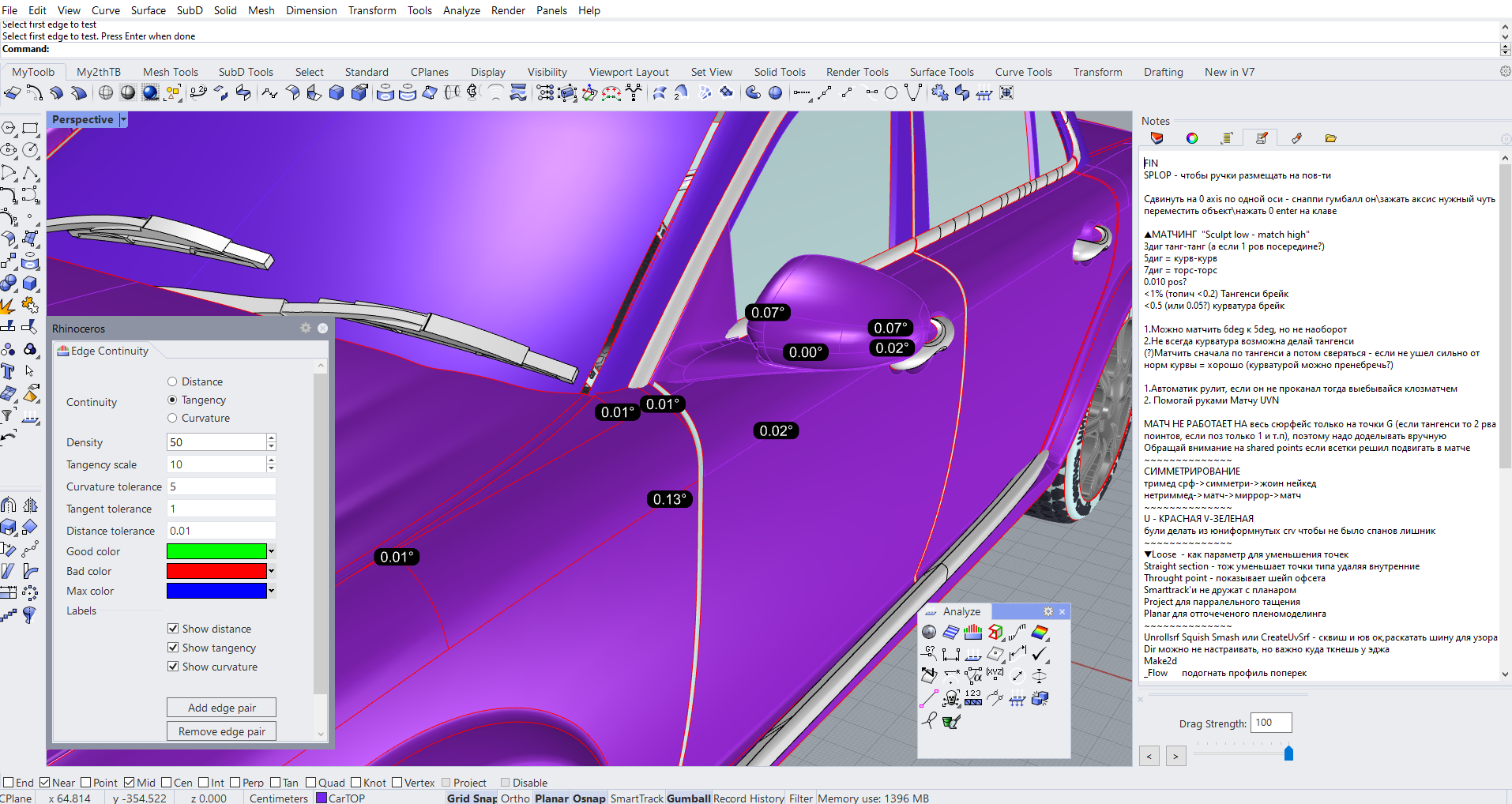Click the Add edge pair button
This screenshot has width=1512, height=804.
(222, 708)
